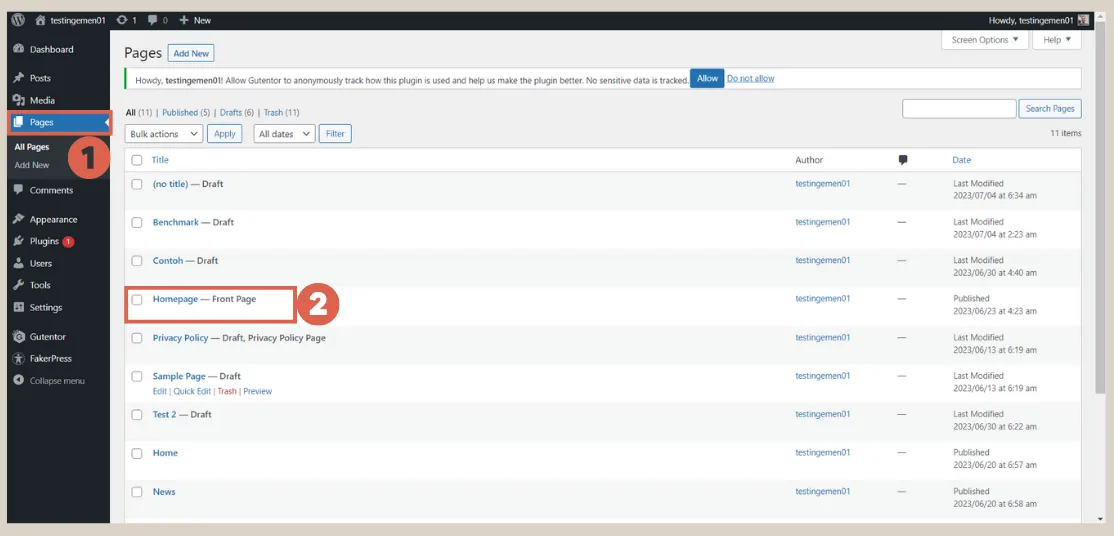Click Add New button beside Pages heading
1114x536 pixels.
coord(191,53)
